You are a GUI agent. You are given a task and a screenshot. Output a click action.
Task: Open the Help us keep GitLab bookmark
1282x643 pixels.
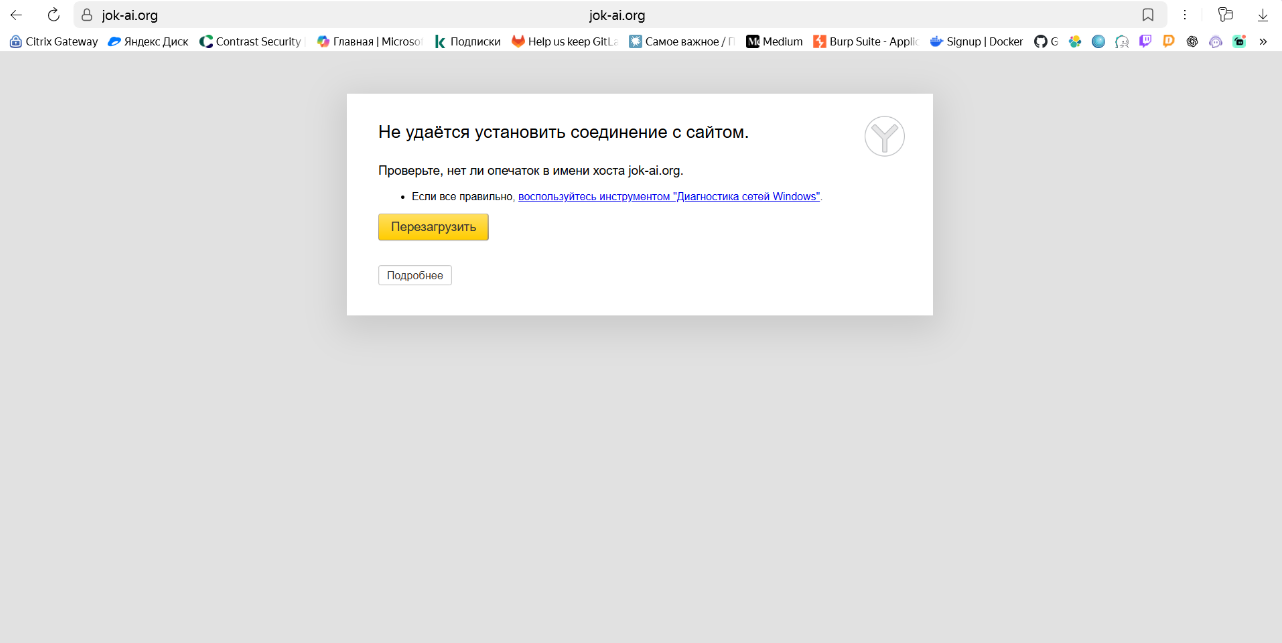(564, 42)
